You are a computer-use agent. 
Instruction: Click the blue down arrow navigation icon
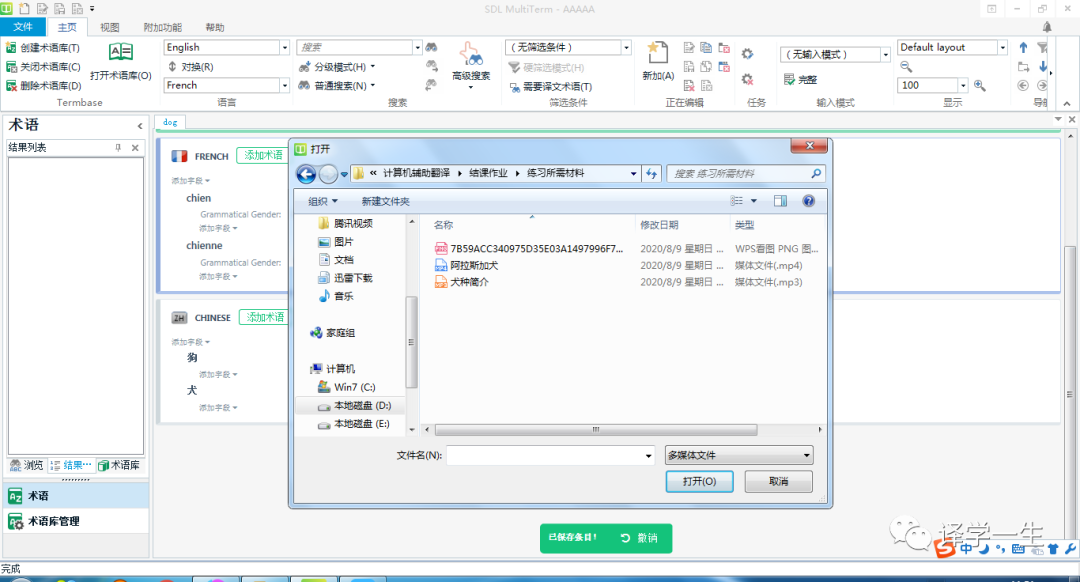coord(1043,67)
